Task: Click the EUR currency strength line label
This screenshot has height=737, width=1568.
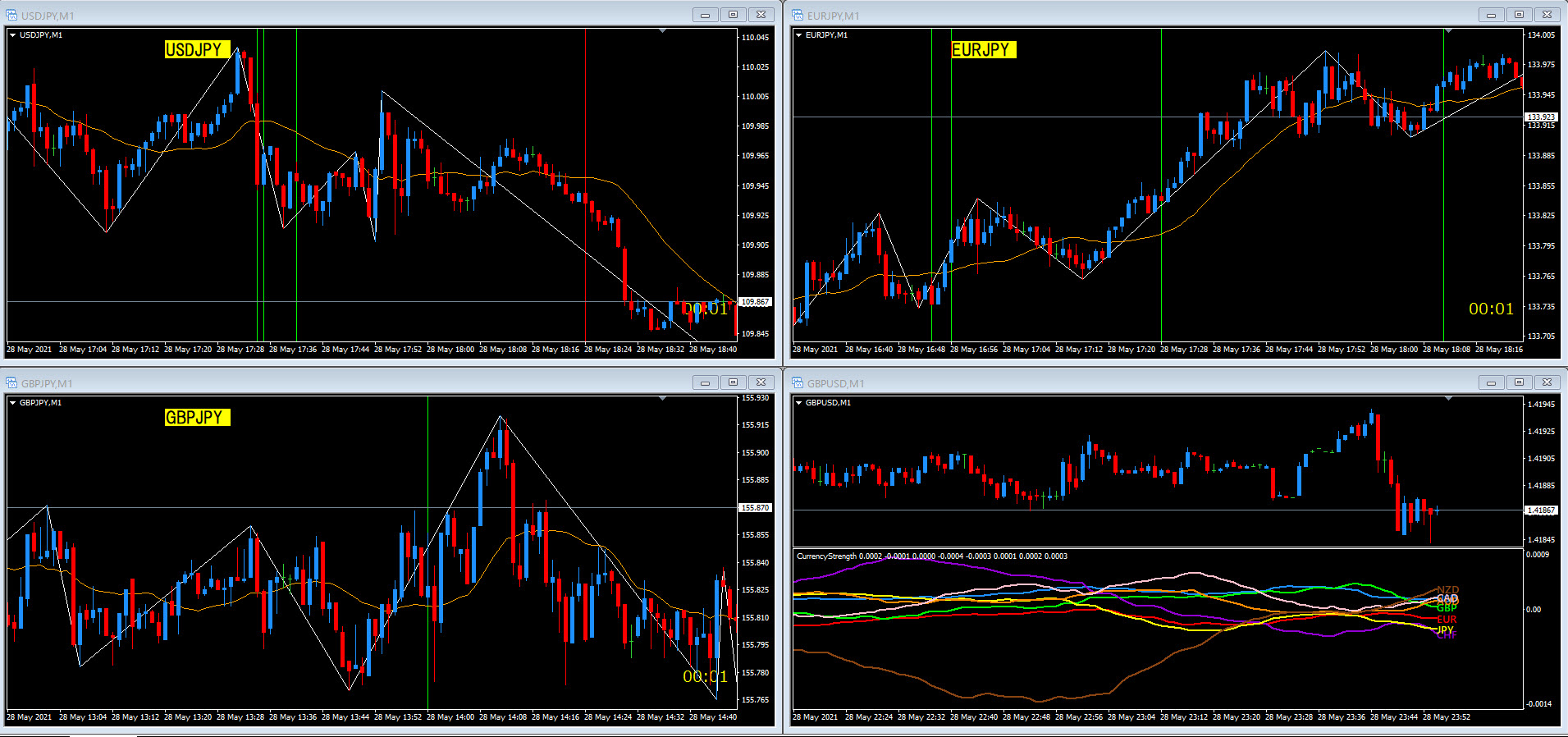Action: pyautogui.click(x=1447, y=620)
